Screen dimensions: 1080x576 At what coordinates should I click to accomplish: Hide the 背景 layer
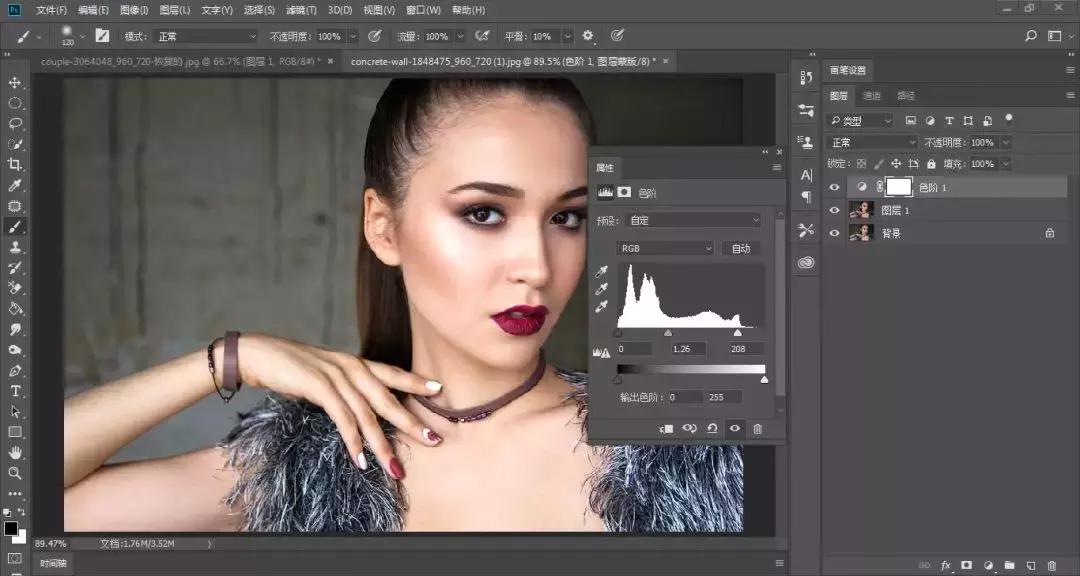click(835, 233)
